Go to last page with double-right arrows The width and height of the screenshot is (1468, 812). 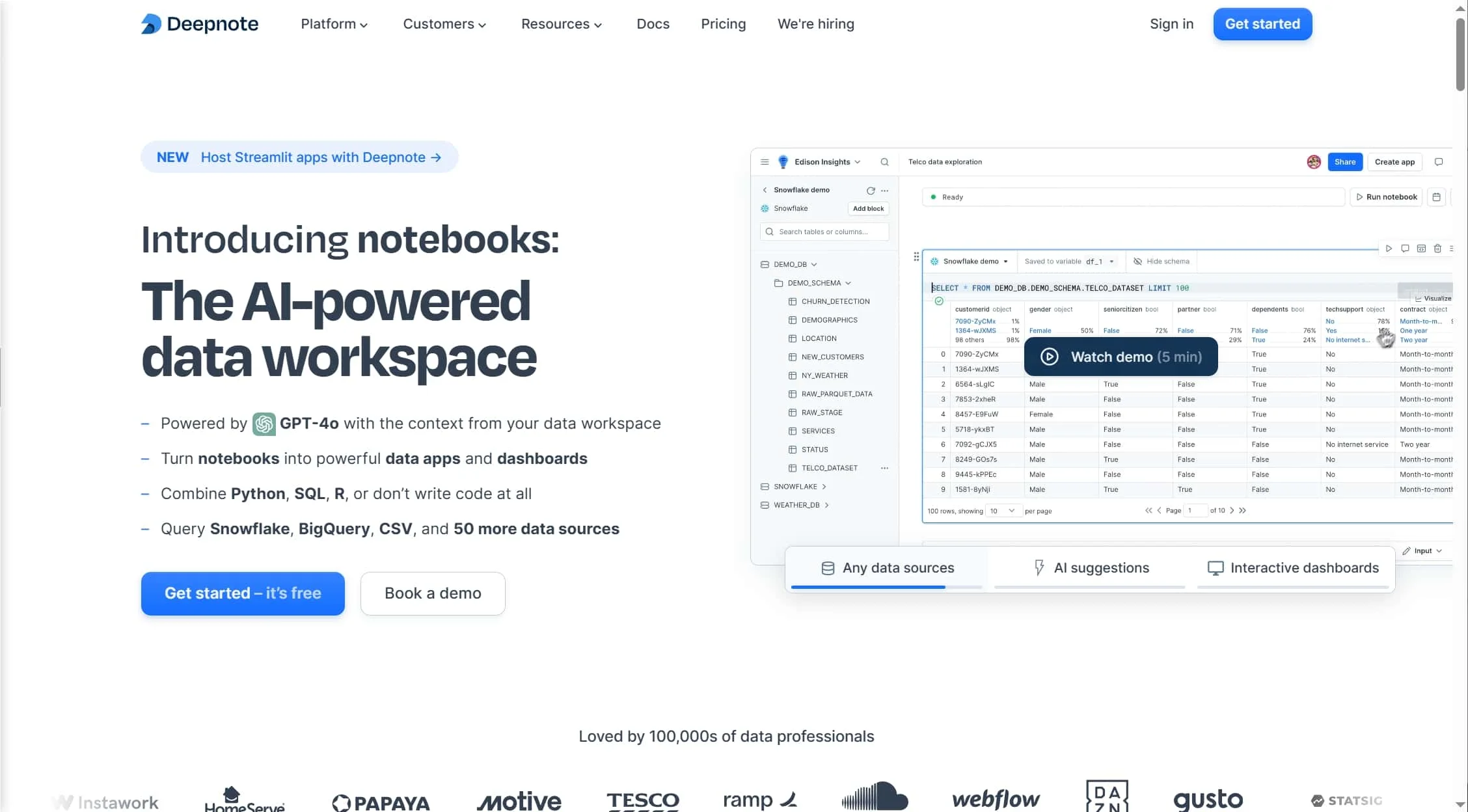point(1242,511)
